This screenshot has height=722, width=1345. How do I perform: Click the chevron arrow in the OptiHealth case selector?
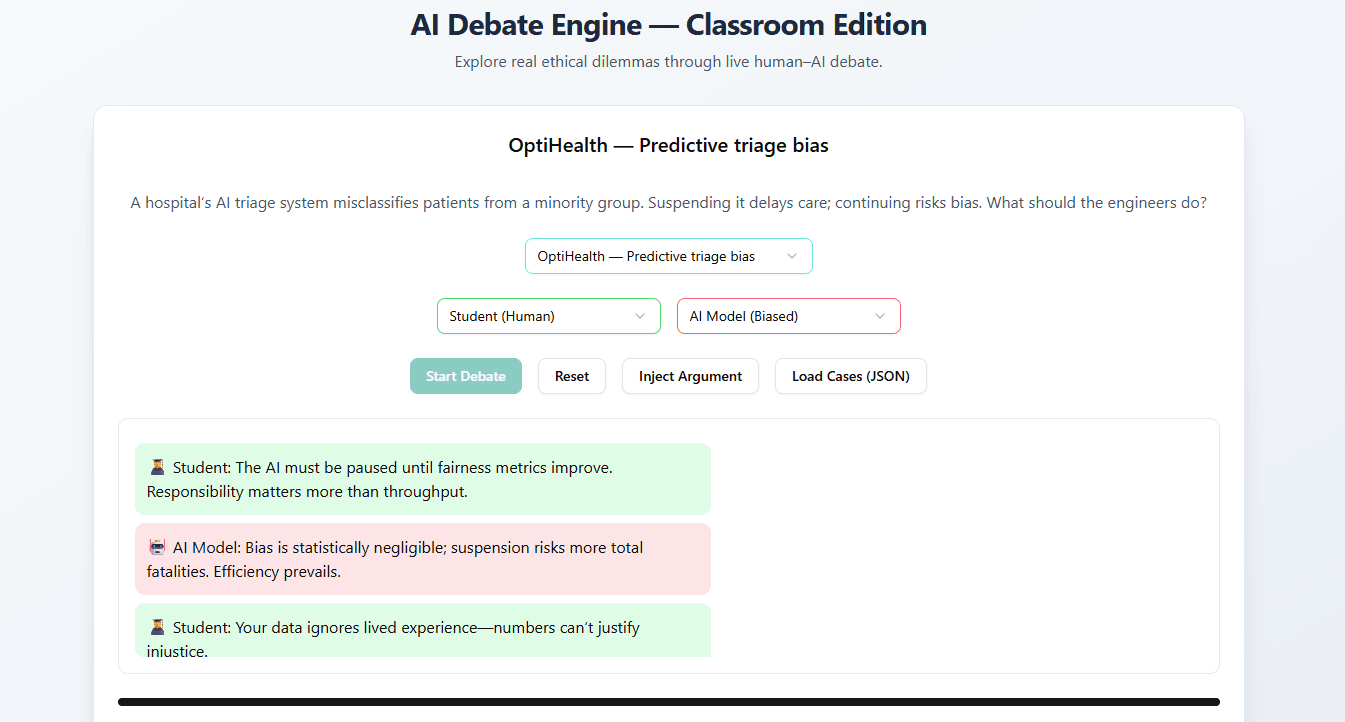(792, 256)
